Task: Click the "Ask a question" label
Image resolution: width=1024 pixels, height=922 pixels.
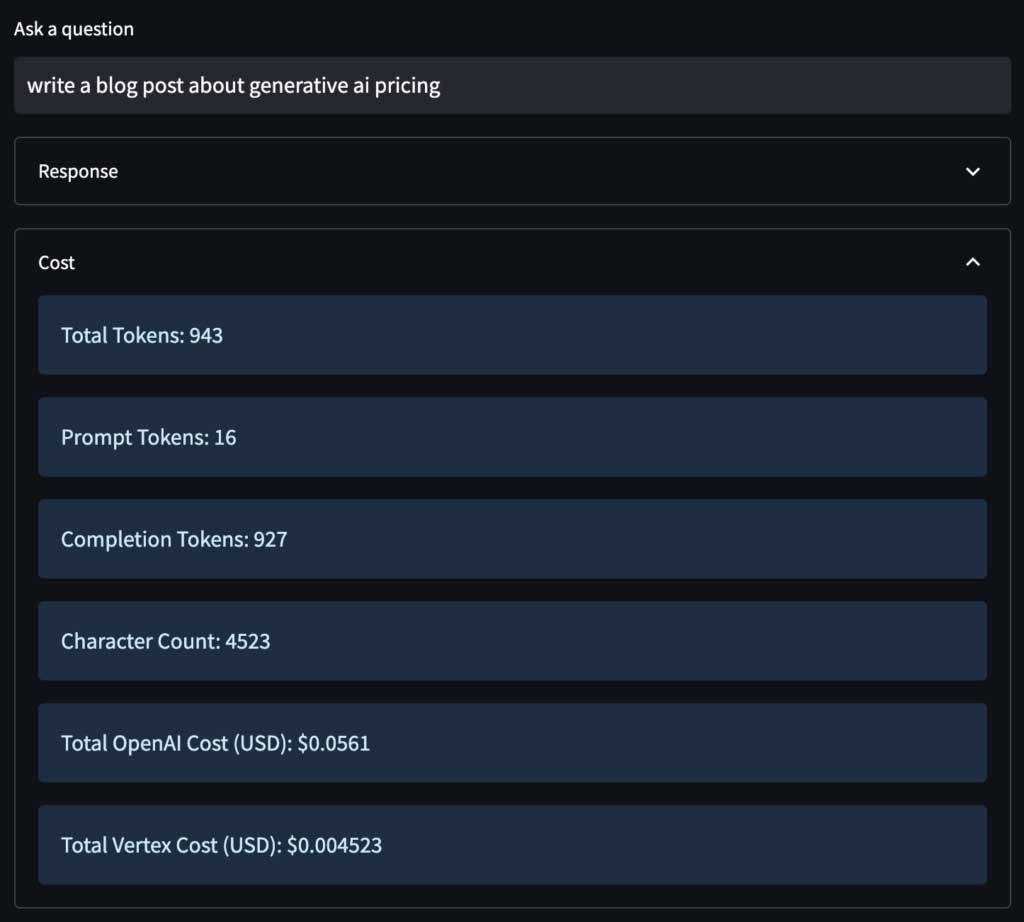Action: [74, 29]
